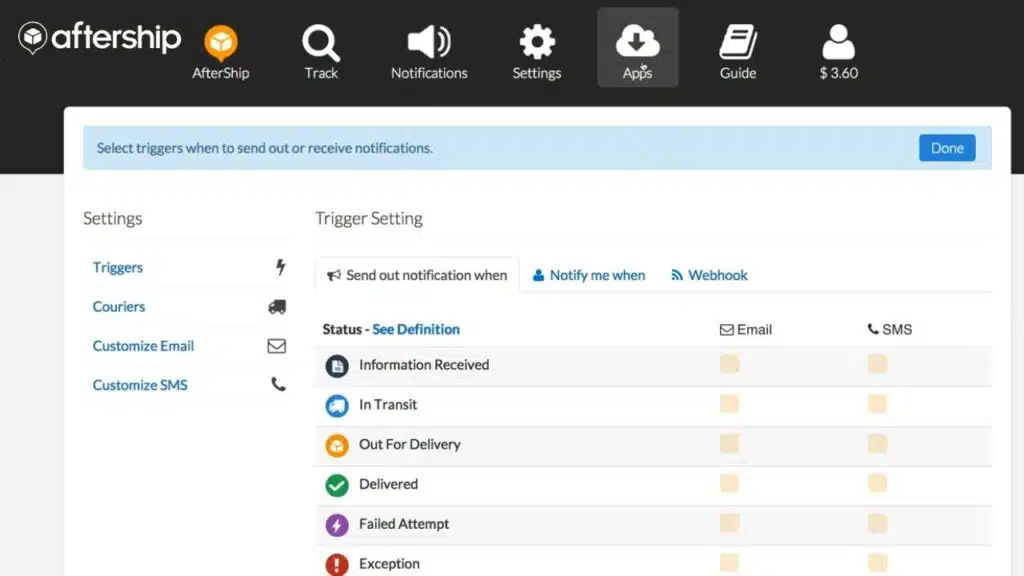
Task: Select Couriers in Settings sidebar
Action: click(x=119, y=307)
